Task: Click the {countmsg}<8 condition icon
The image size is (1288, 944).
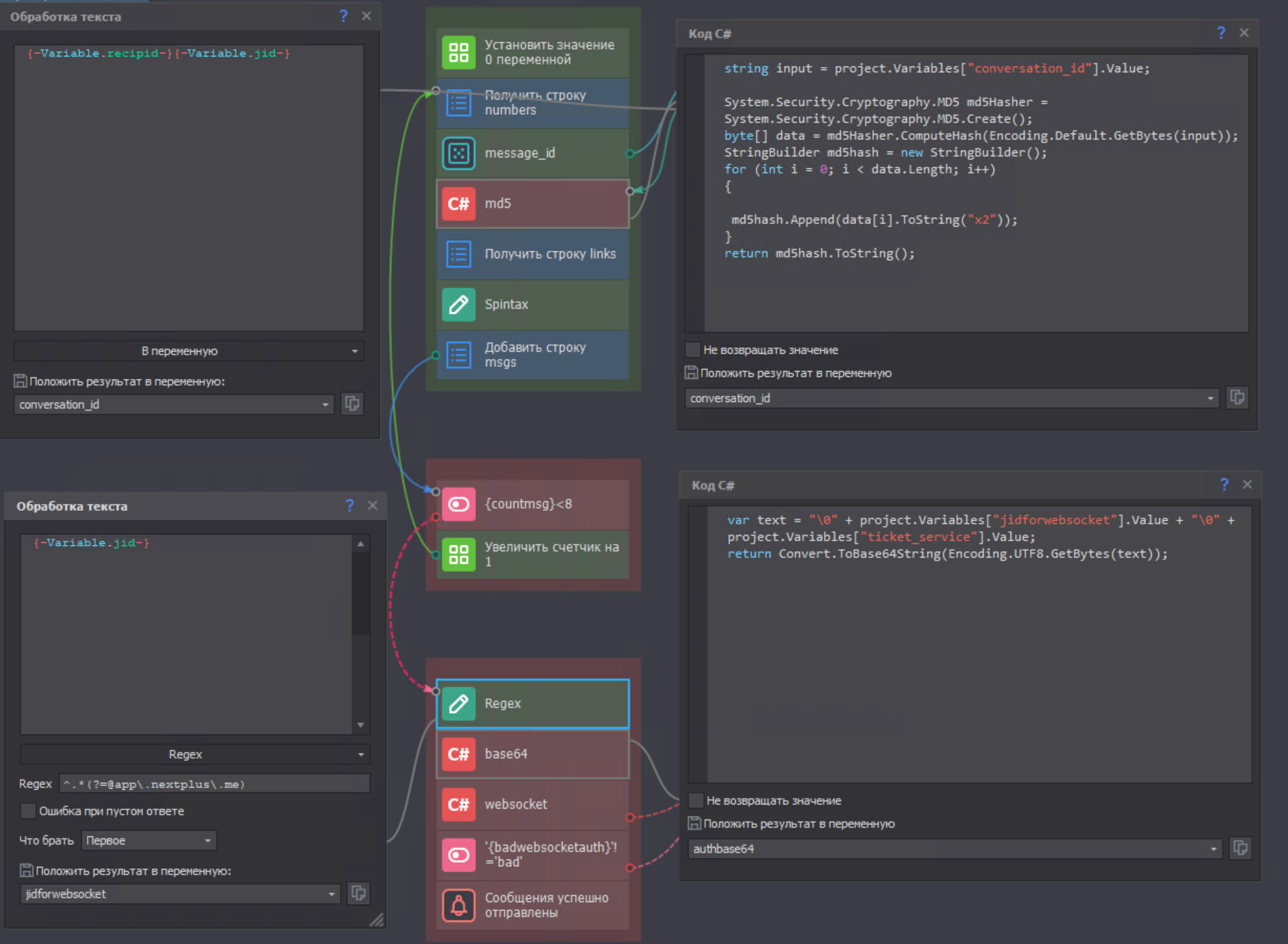Action: 458,504
